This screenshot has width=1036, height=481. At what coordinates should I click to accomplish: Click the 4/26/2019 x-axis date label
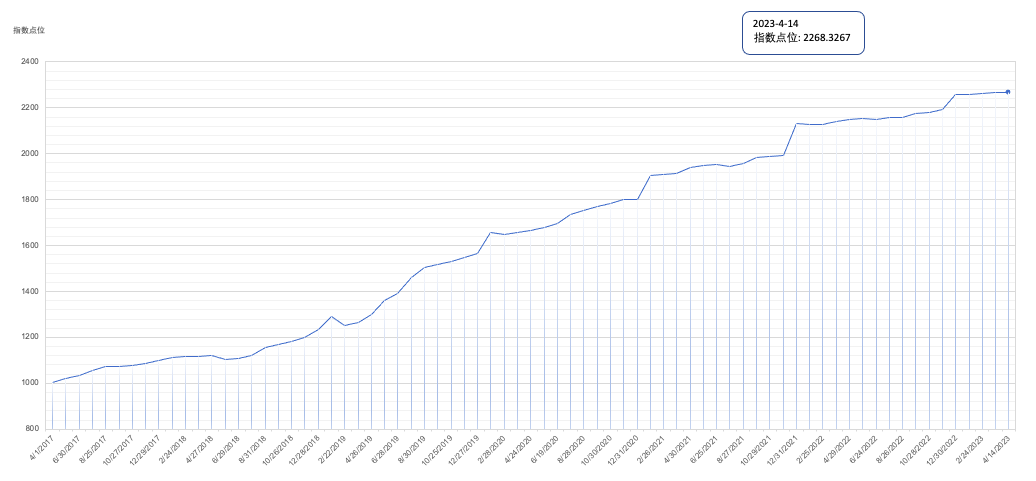pyautogui.click(x=359, y=448)
